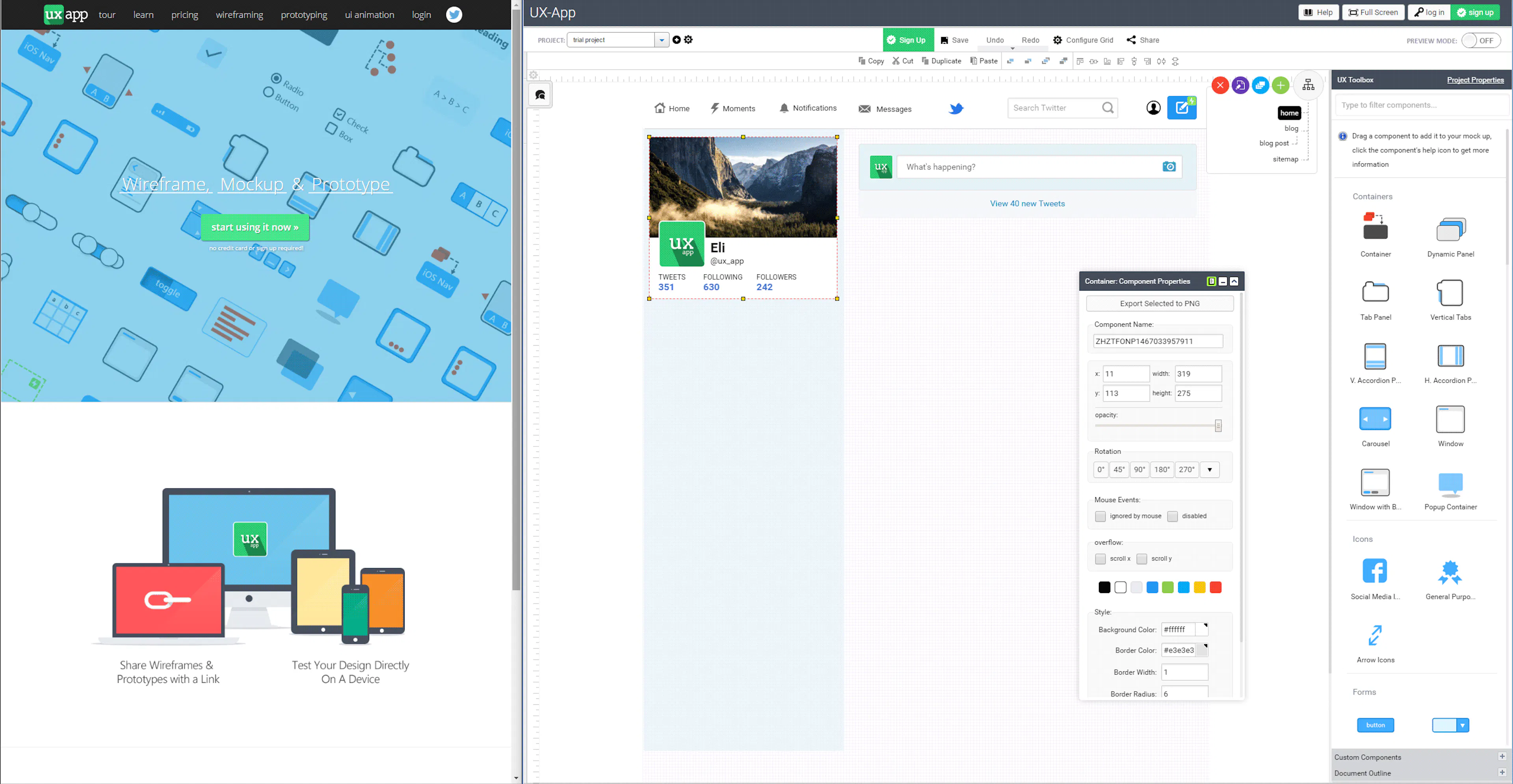Image resolution: width=1513 pixels, height=784 pixels.
Task: Open the rotation dropdown arrow after 270°
Action: tap(1209, 469)
